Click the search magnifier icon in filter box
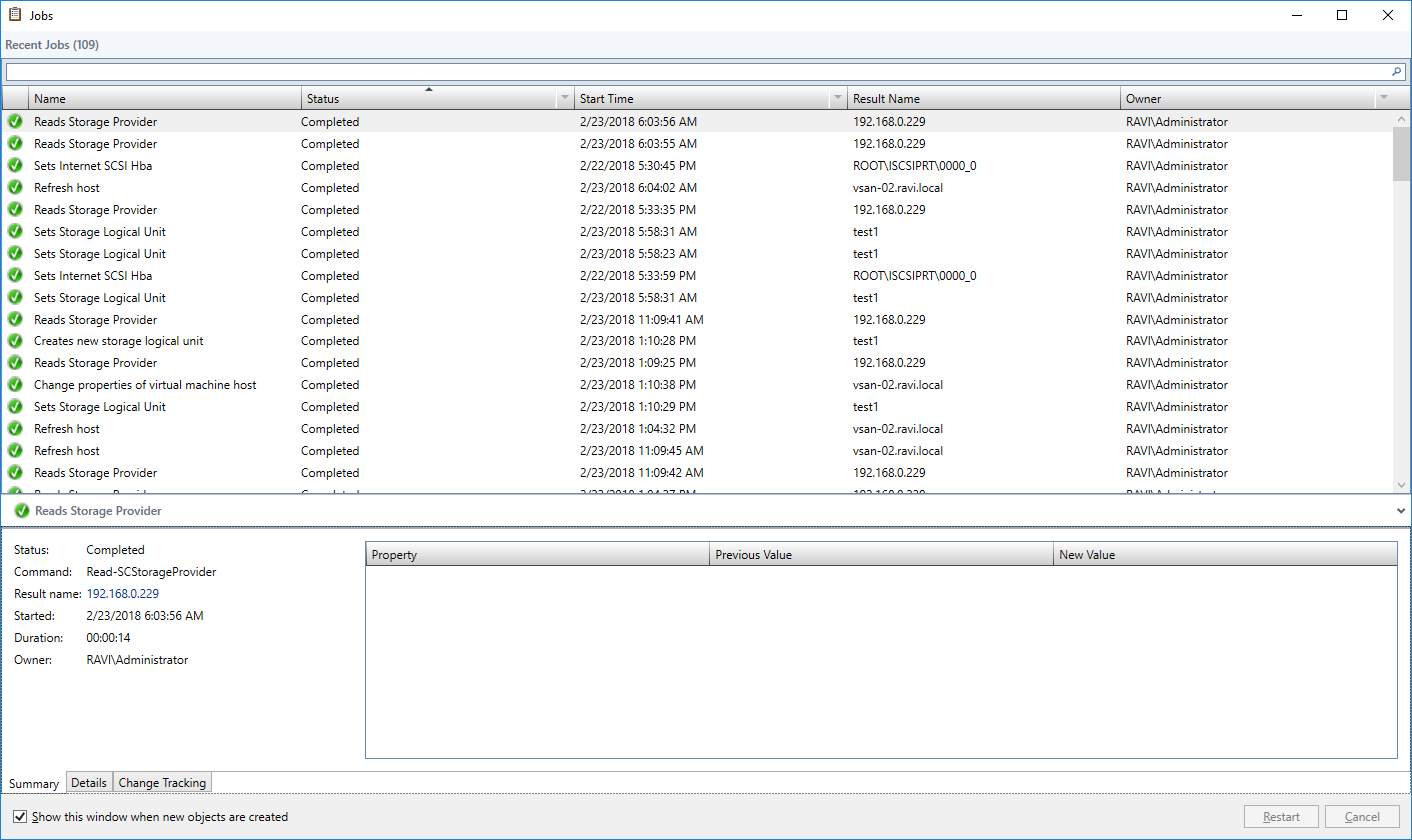 [x=1397, y=72]
